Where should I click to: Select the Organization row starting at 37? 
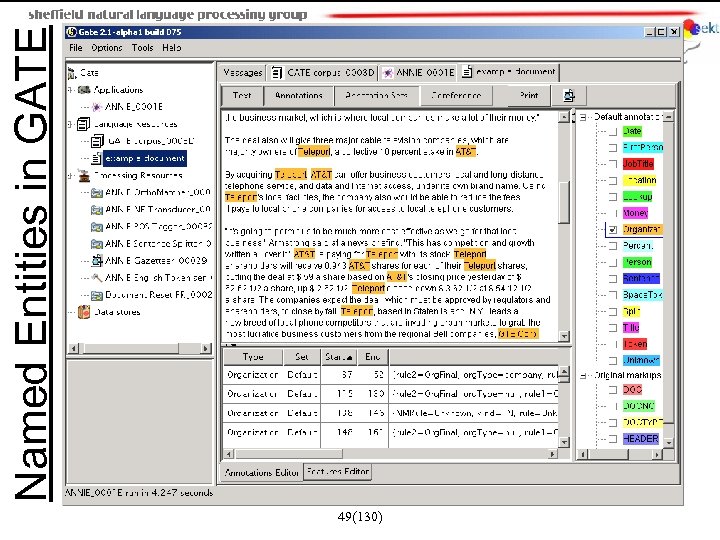pyautogui.click(x=390, y=375)
